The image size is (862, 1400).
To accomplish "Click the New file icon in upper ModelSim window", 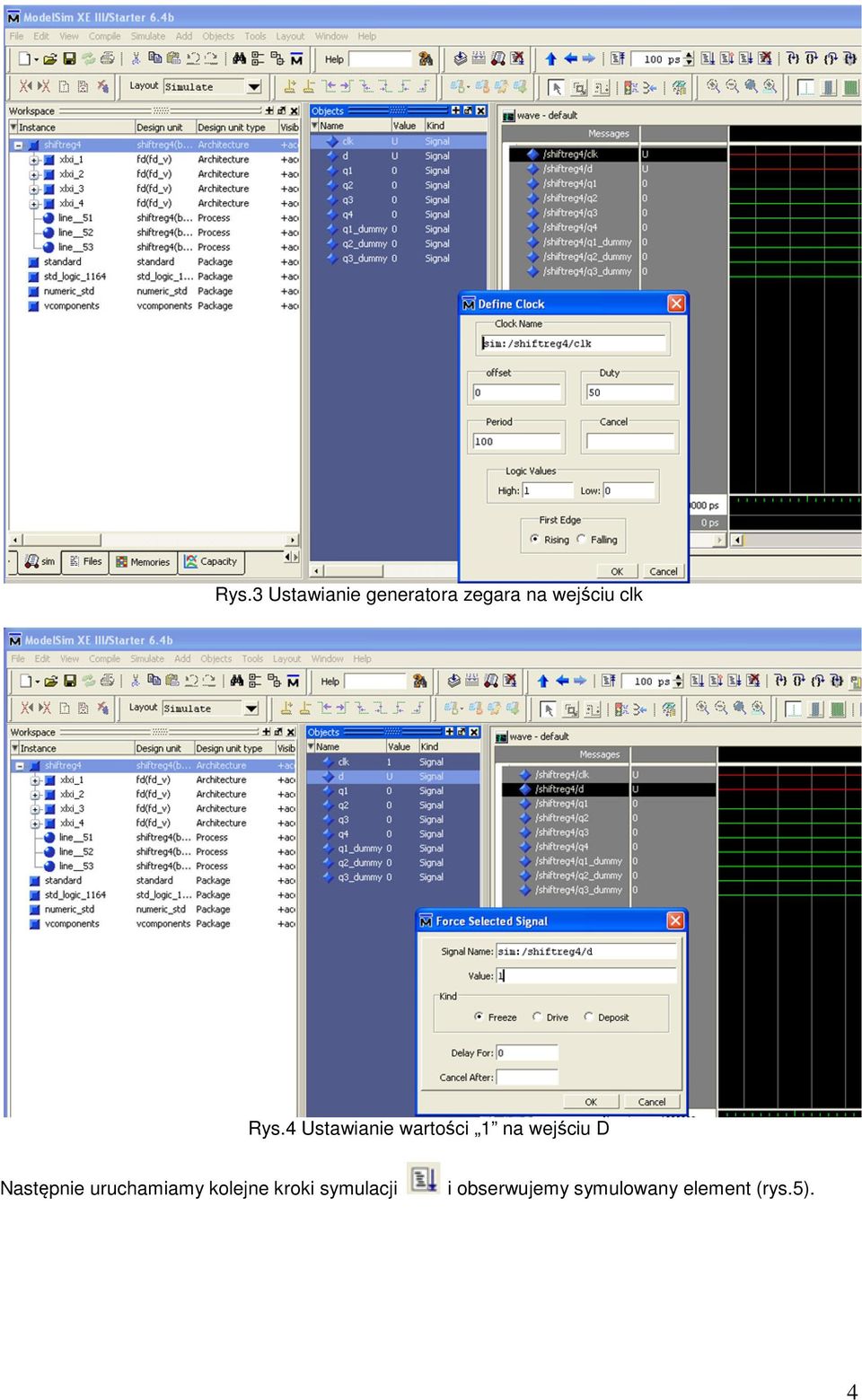I will (x=25, y=59).
